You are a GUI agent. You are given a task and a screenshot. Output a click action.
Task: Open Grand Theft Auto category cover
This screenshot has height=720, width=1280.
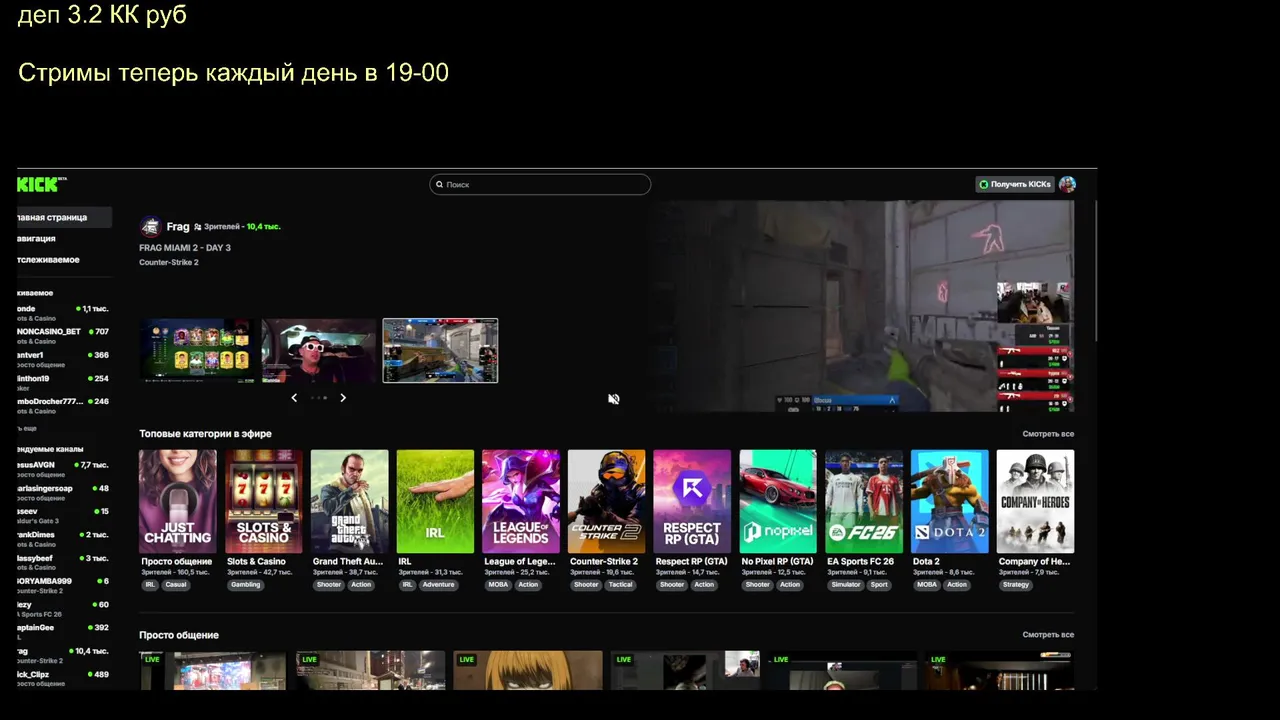[x=349, y=501]
